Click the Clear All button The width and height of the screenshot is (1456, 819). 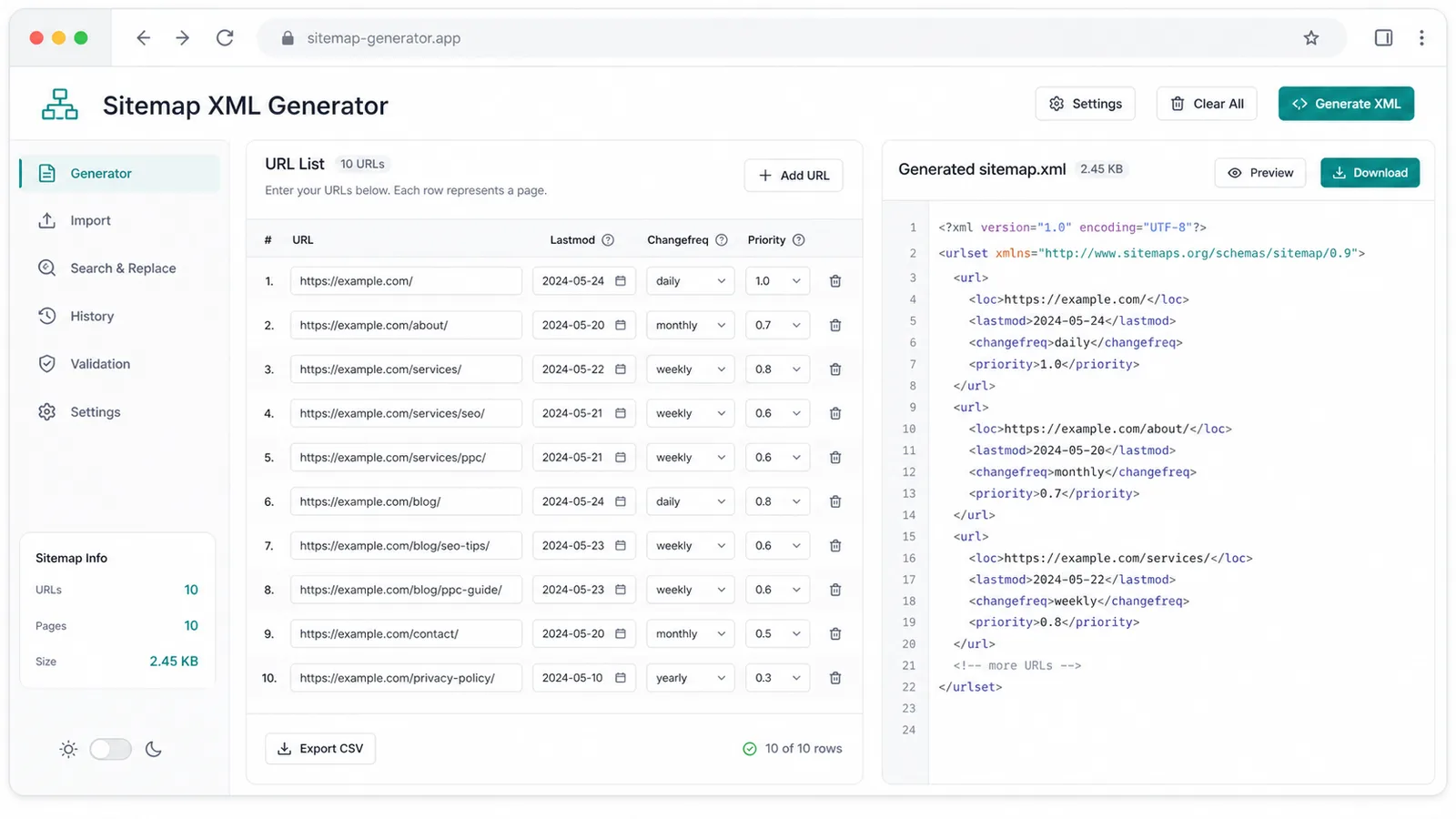click(x=1207, y=104)
